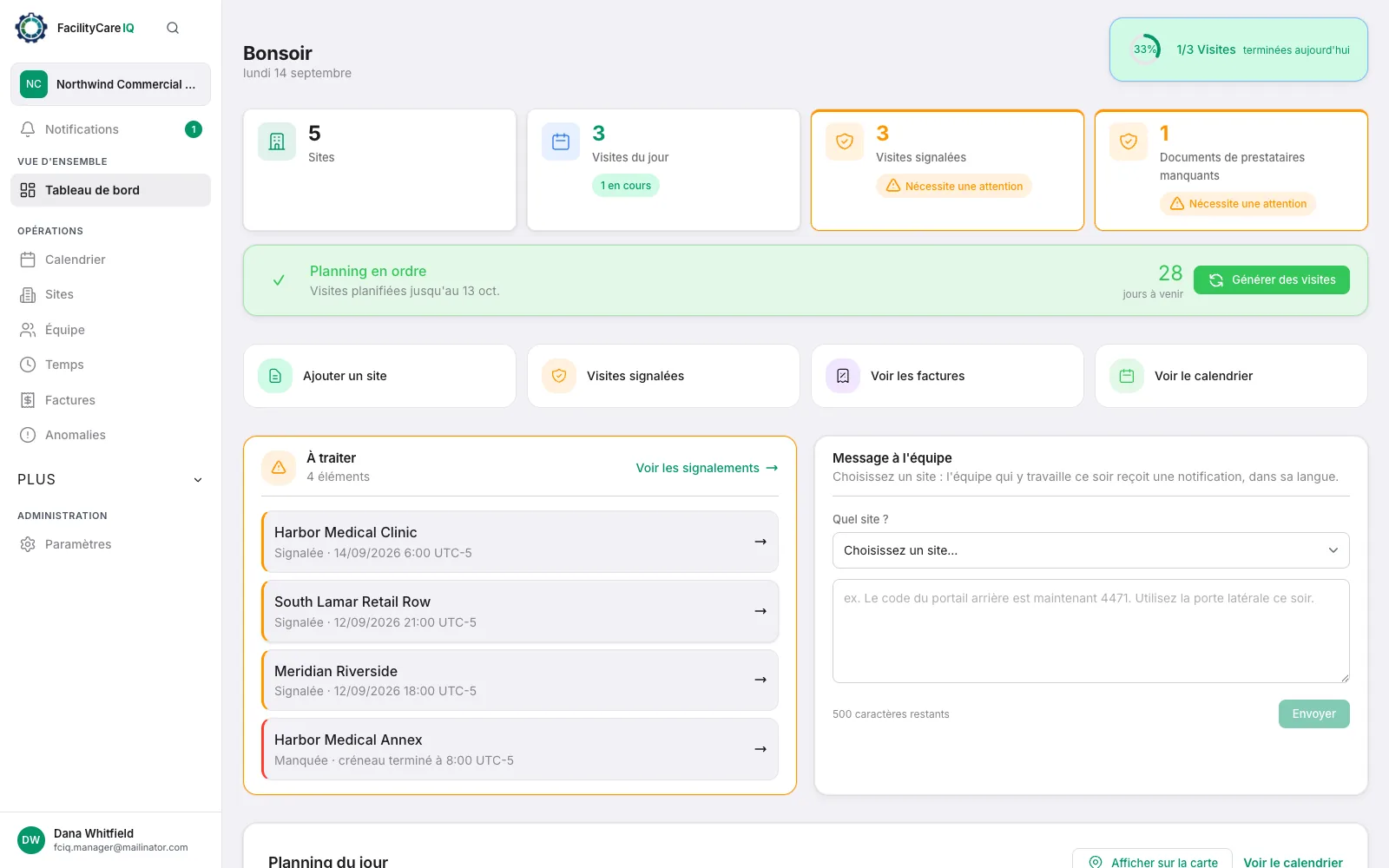Click Afficher sur la carte button

click(x=1153, y=861)
